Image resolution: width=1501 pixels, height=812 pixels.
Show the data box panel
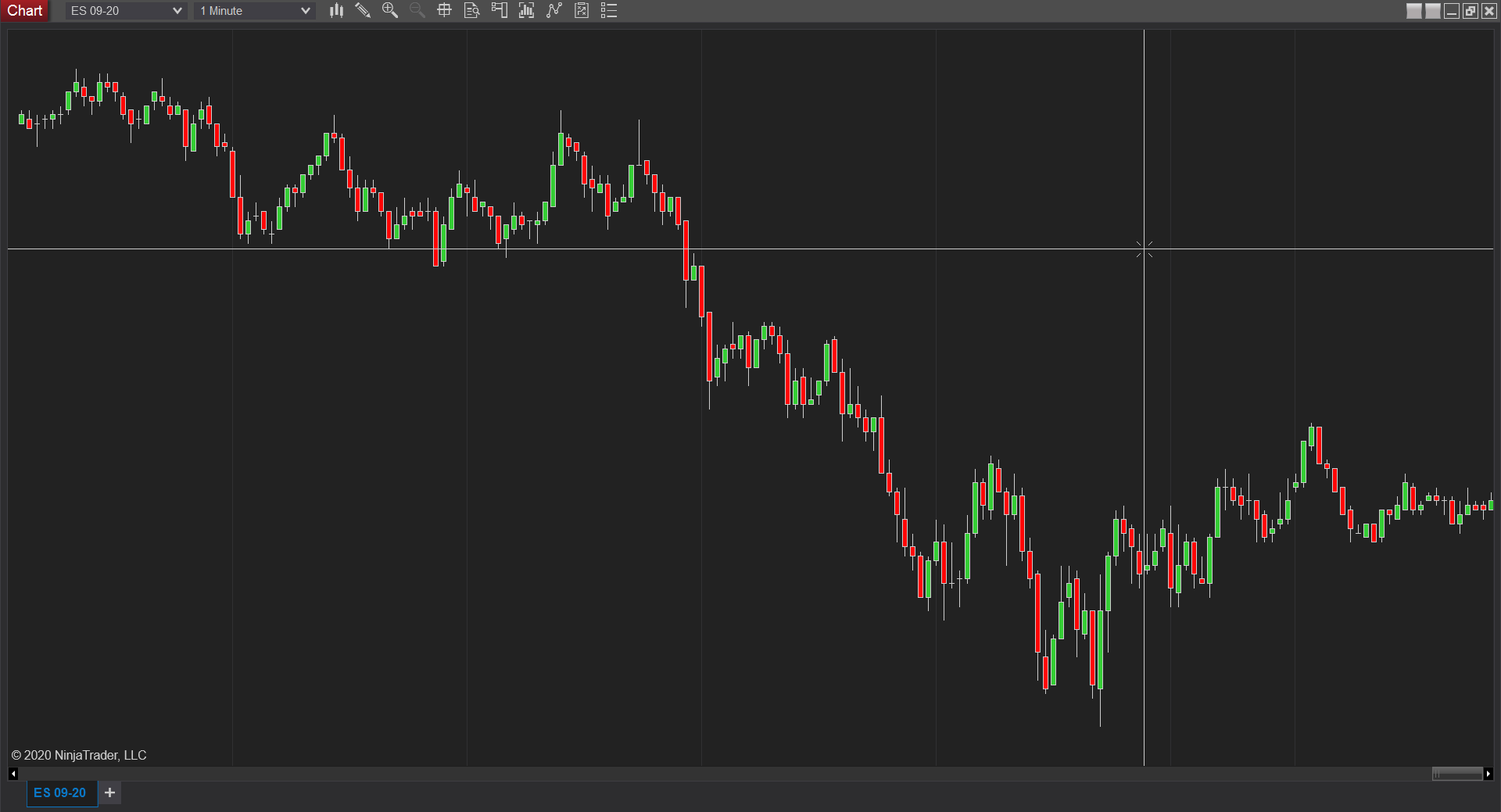point(472,10)
